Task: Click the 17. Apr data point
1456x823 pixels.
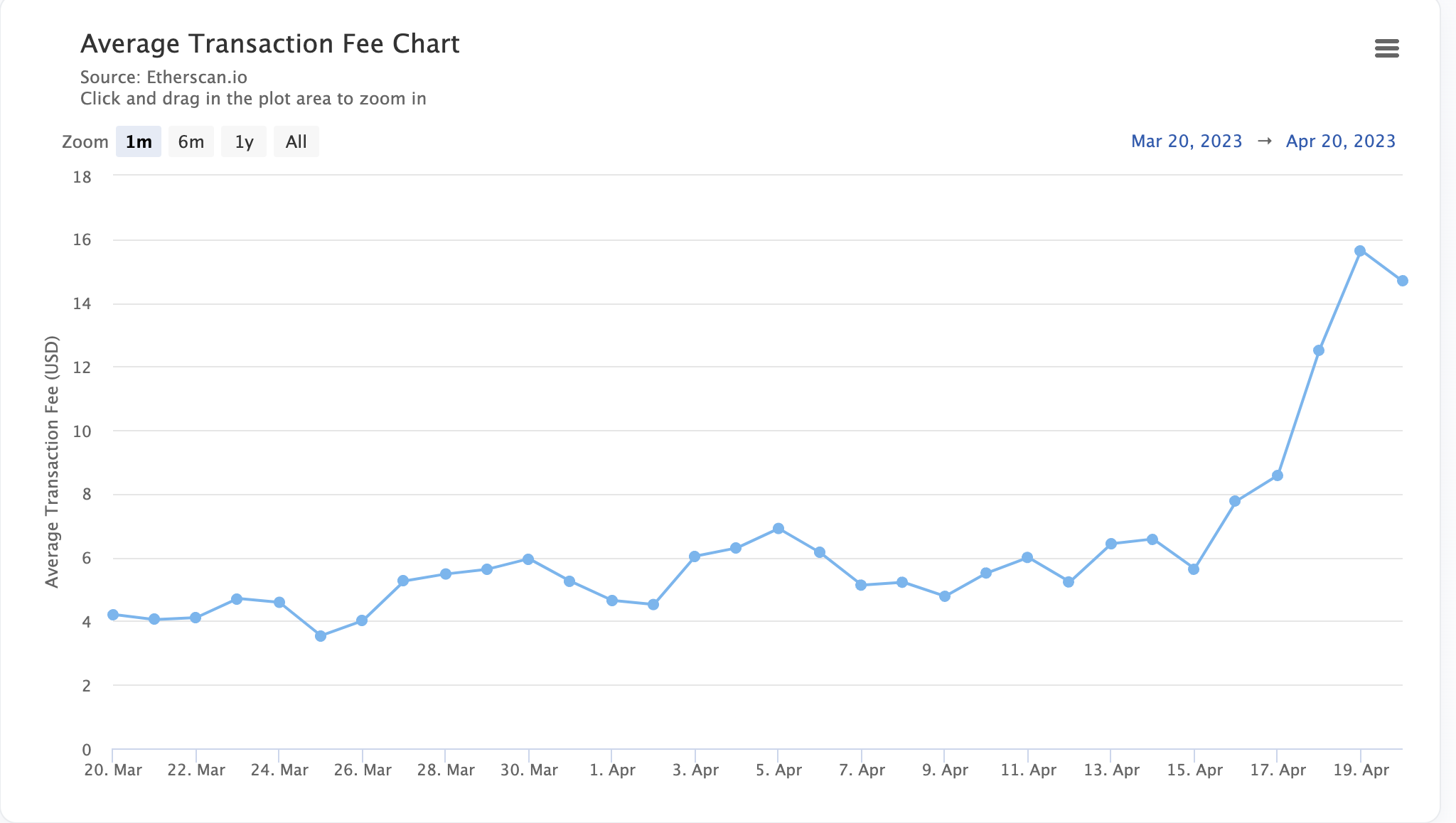Action: tap(1278, 475)
